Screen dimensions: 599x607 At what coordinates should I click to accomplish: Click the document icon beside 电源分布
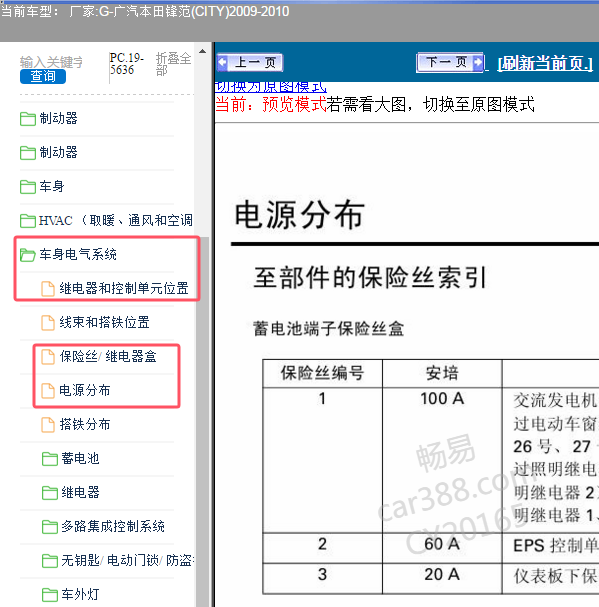[48, 391]
